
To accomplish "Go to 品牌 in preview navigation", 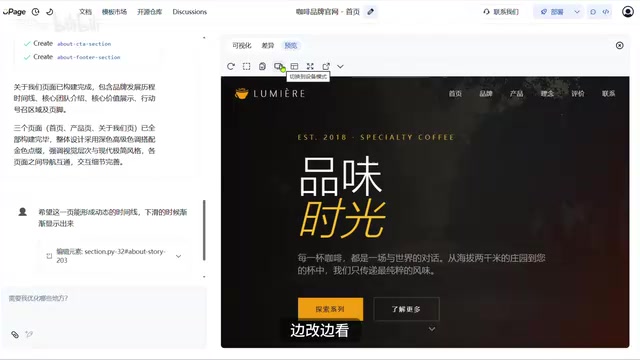I will [x=486, y=93].
